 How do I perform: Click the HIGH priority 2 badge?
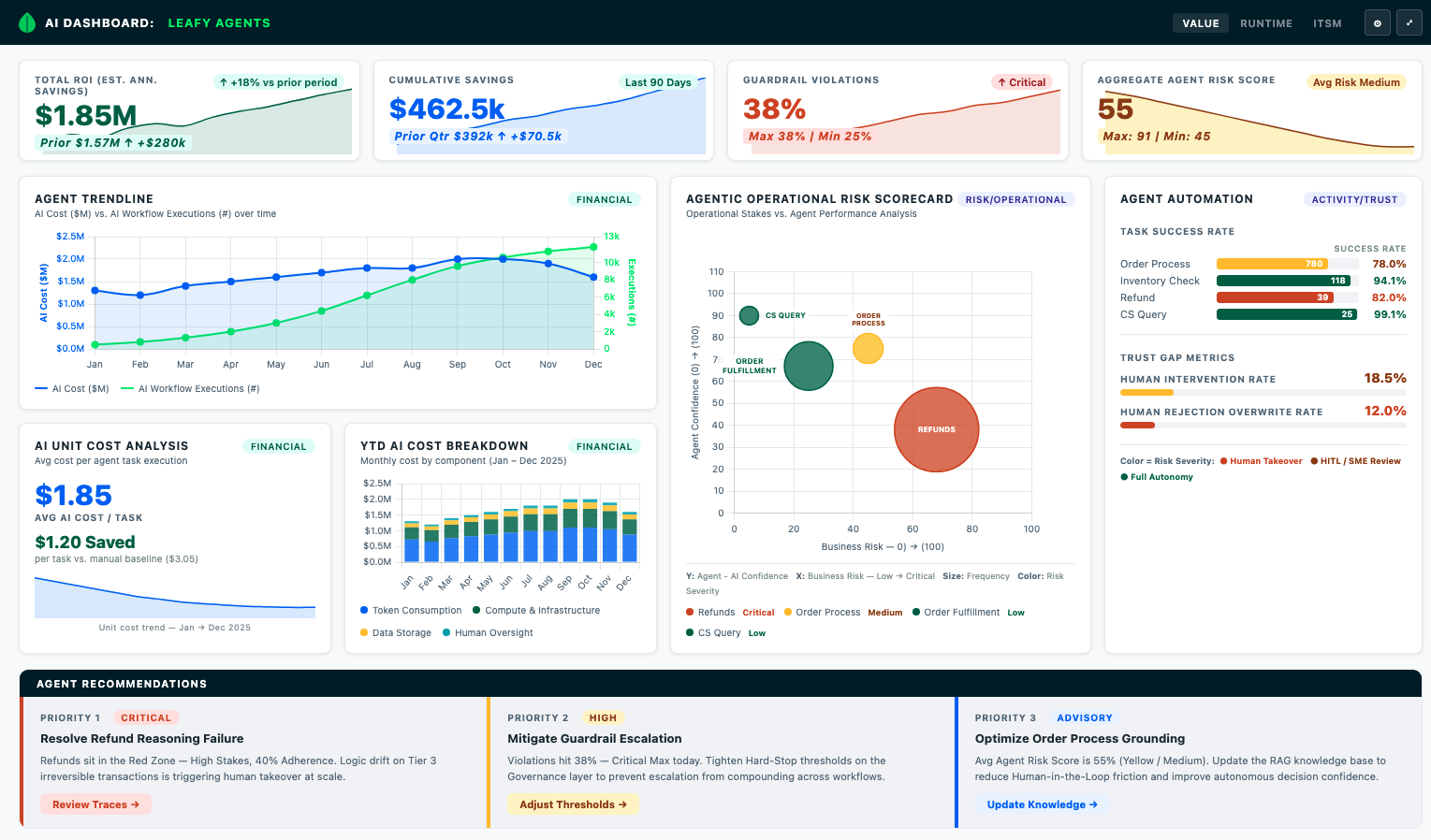tap(603, 717)
